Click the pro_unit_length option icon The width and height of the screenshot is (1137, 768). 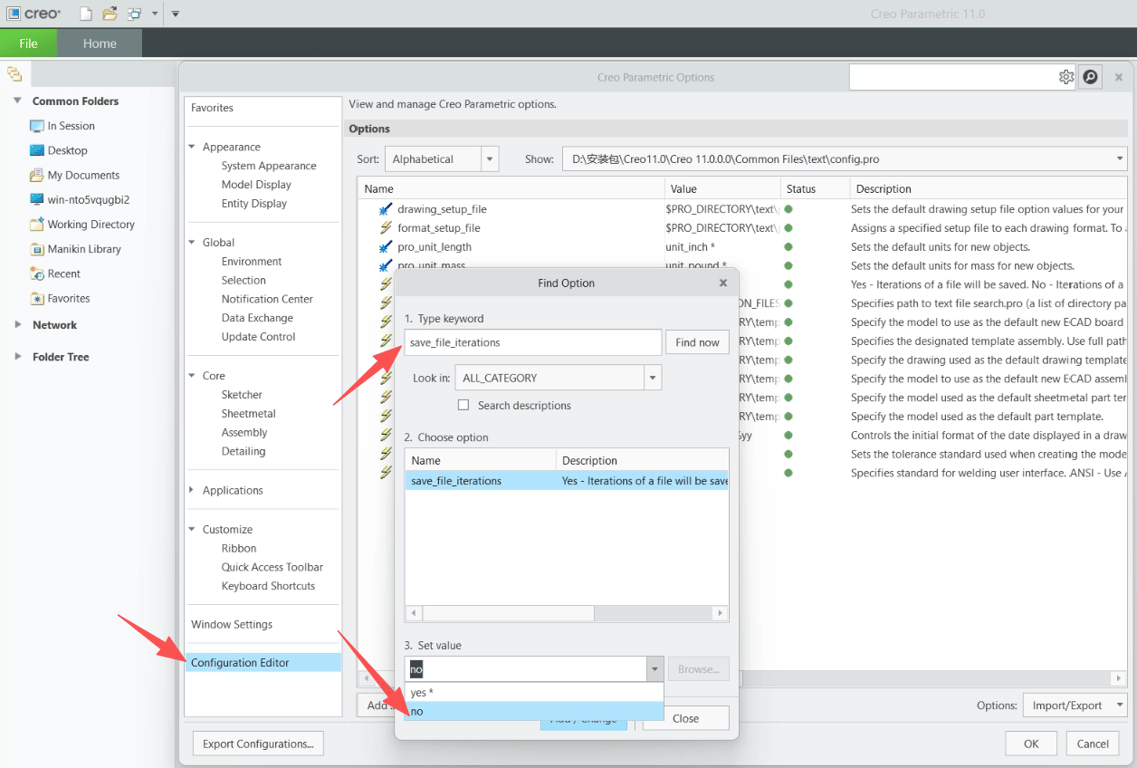385,247
